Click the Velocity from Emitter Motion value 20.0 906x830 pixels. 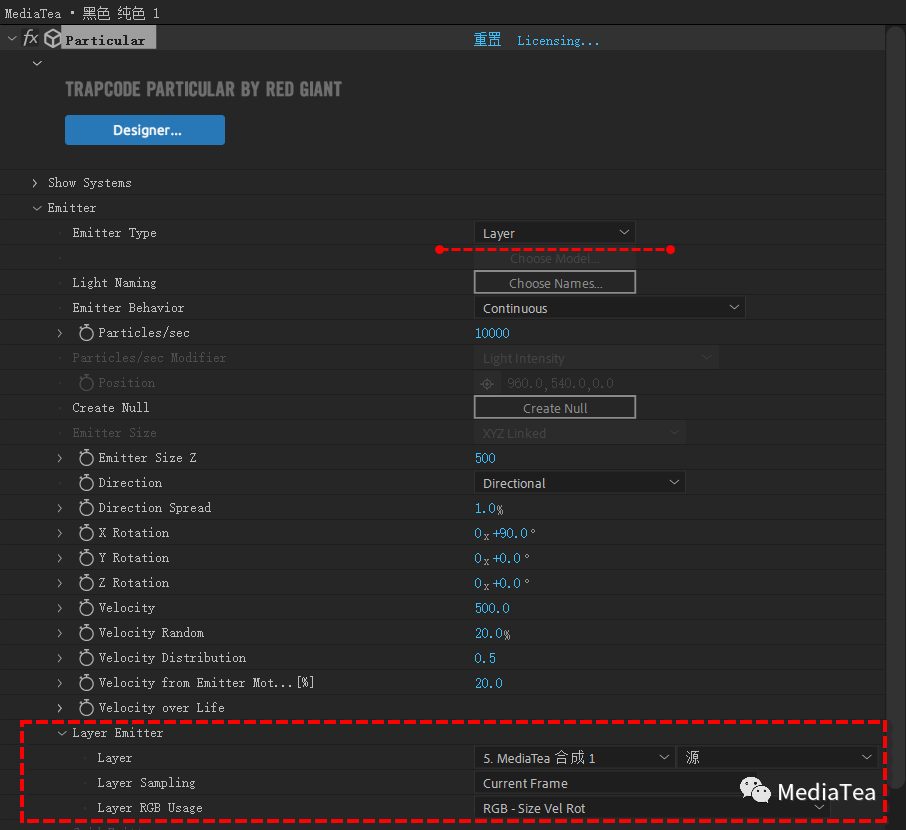489,683
